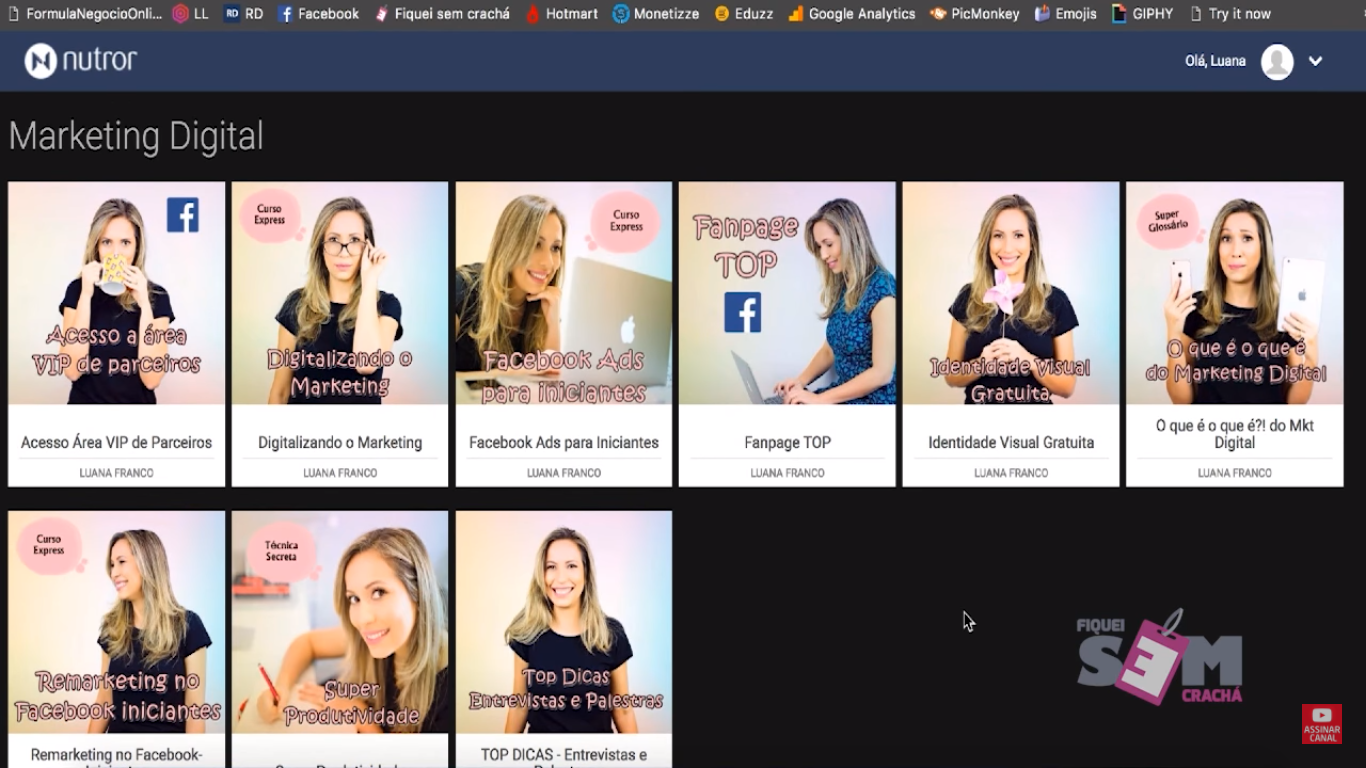Click the Fanpage TOP title text

787,442
